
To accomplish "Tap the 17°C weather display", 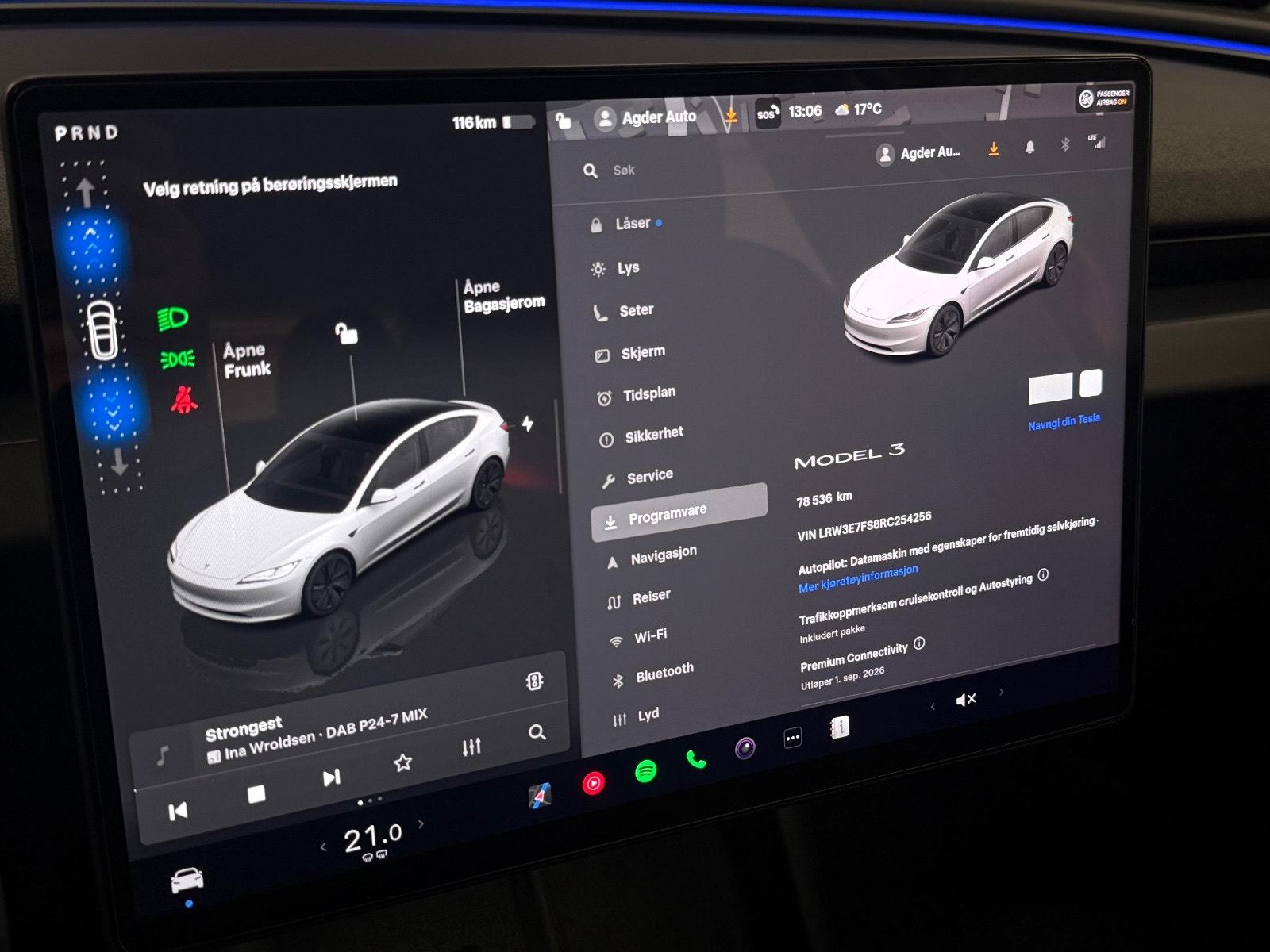I will click(859, 109).
